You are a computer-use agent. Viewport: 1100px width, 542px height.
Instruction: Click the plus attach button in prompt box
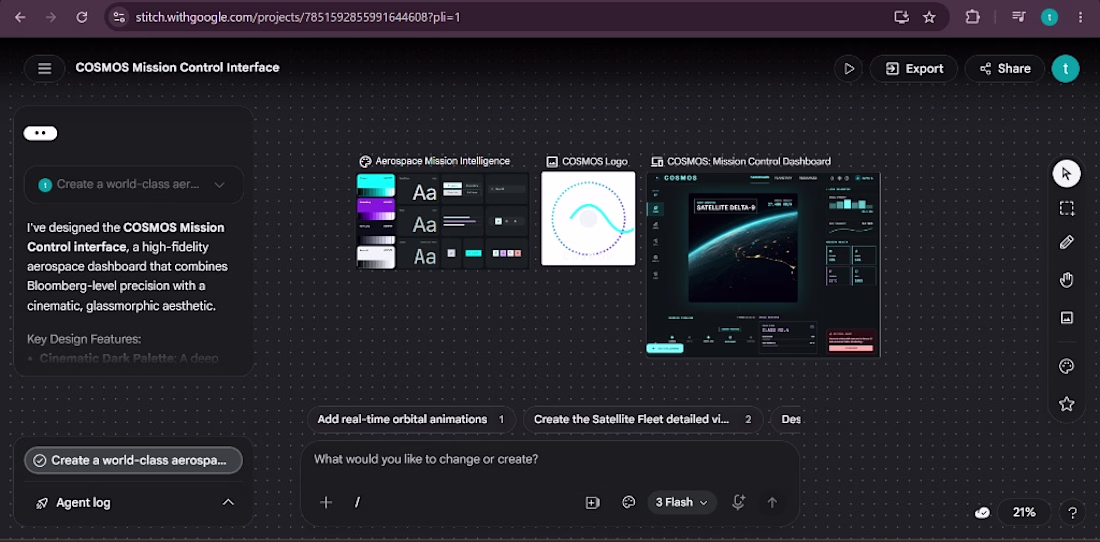pyautogui.click(x=326, y=502)
